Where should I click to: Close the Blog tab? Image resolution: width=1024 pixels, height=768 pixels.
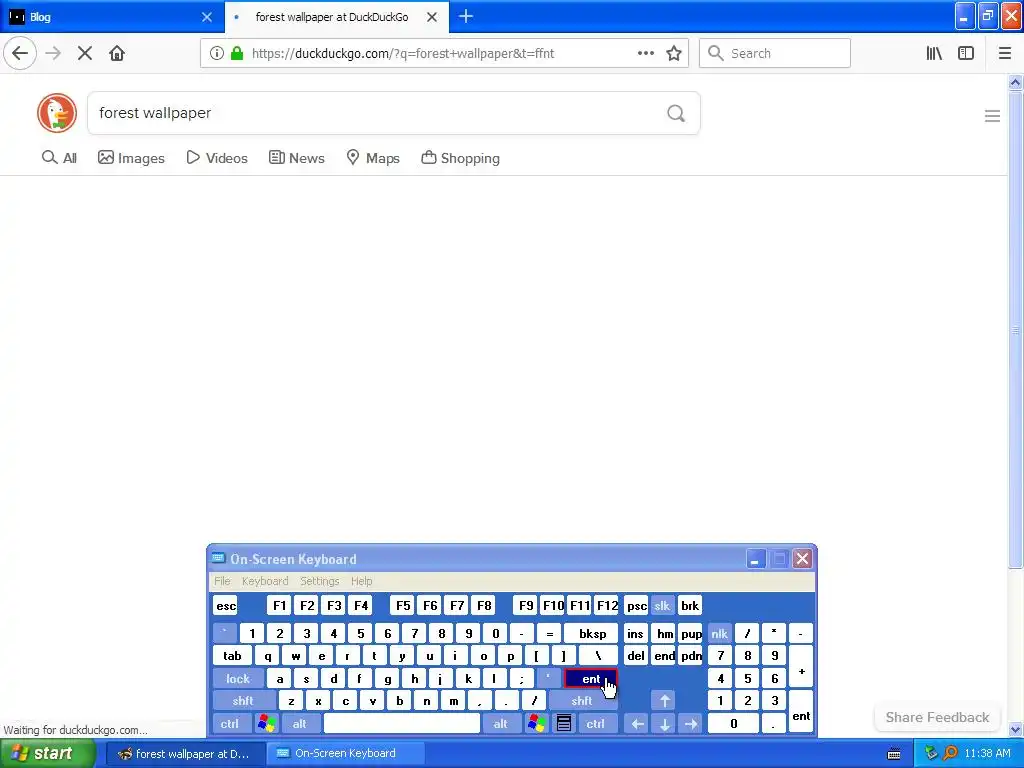[x=207, y=17]
